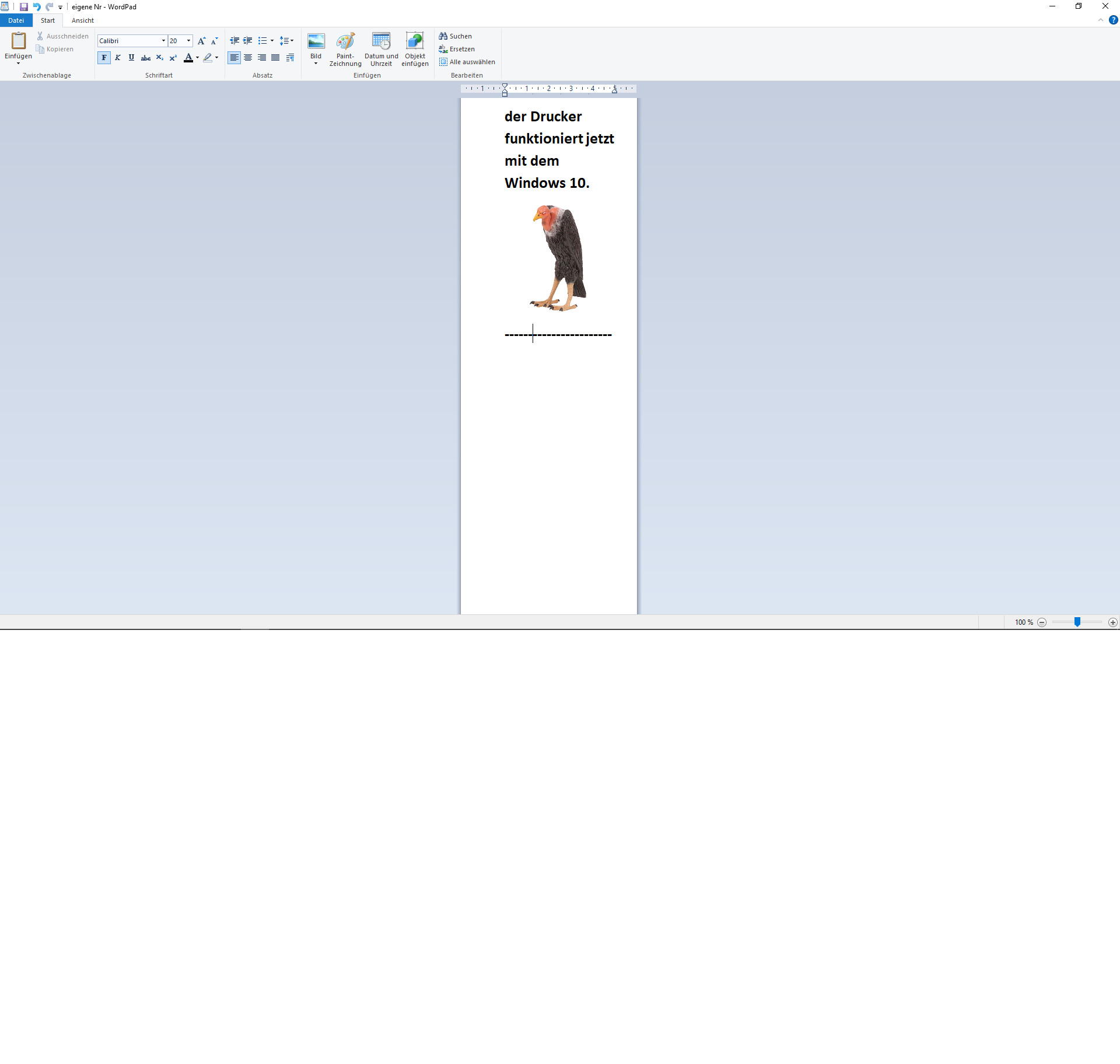Screen dimensions: 1120x1064
Task: Click Kopieren to copy
Action: (x=55, y=49)
